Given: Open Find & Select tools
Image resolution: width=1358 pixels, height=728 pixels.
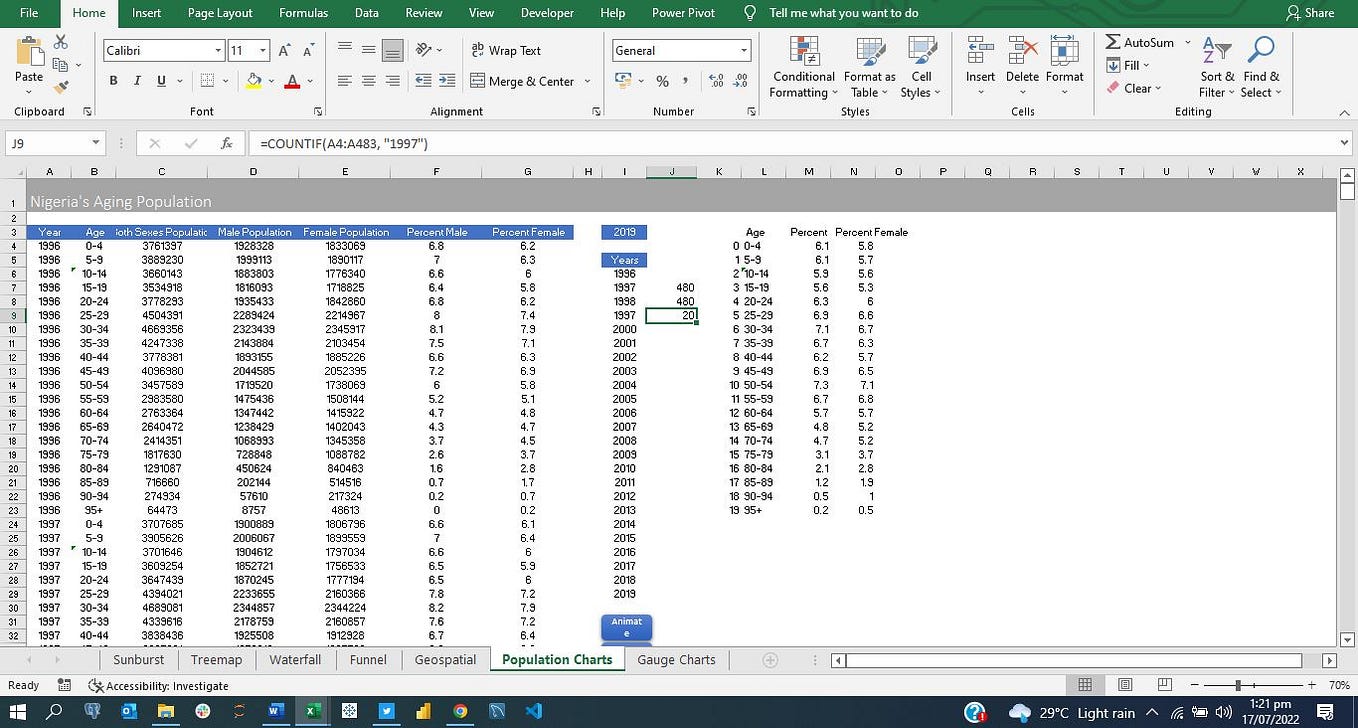Looking at the screenshot, I should 1260,67.
